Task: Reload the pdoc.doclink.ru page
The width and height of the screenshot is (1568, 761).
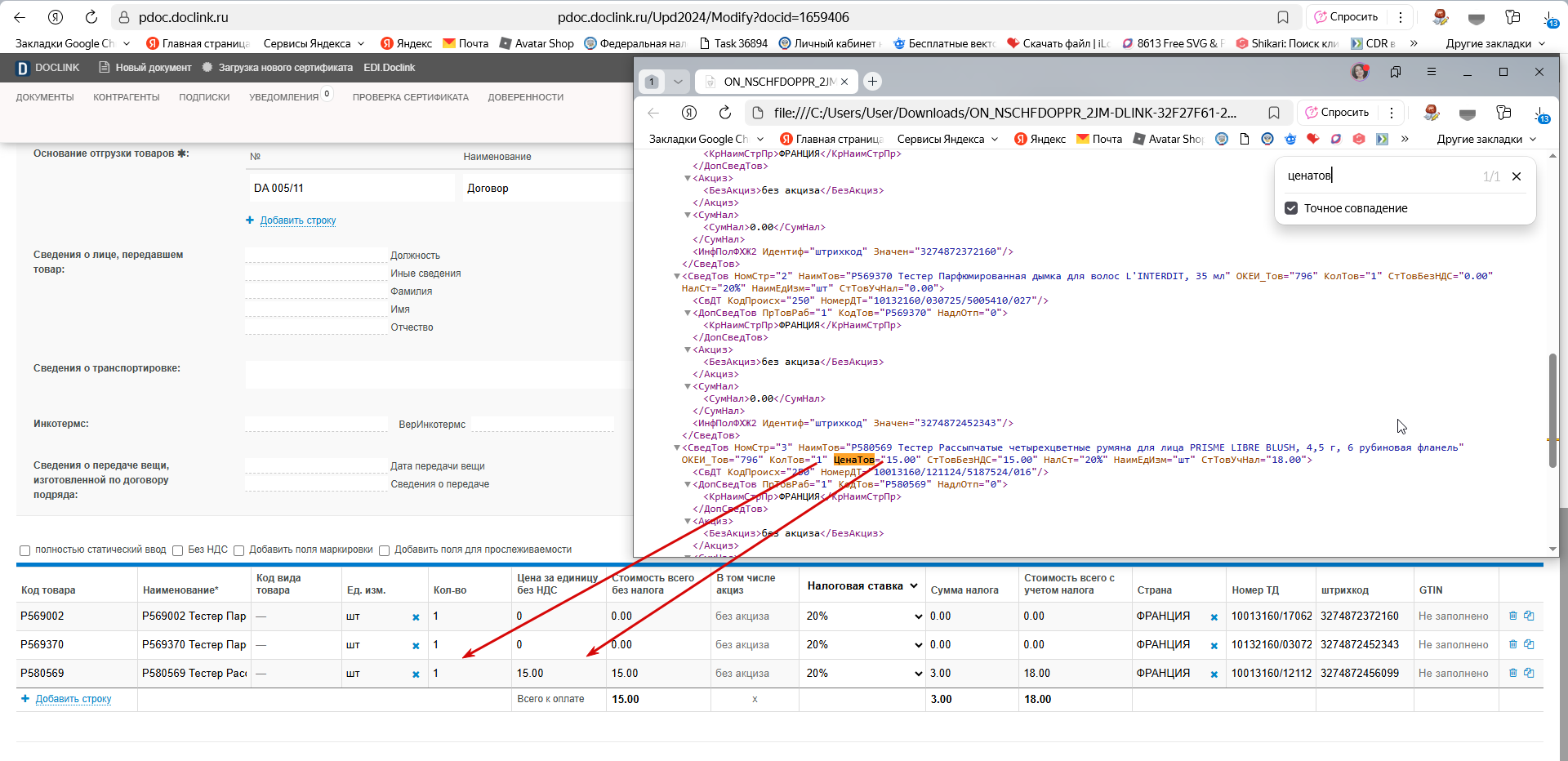Action: (x=91, y=17)
